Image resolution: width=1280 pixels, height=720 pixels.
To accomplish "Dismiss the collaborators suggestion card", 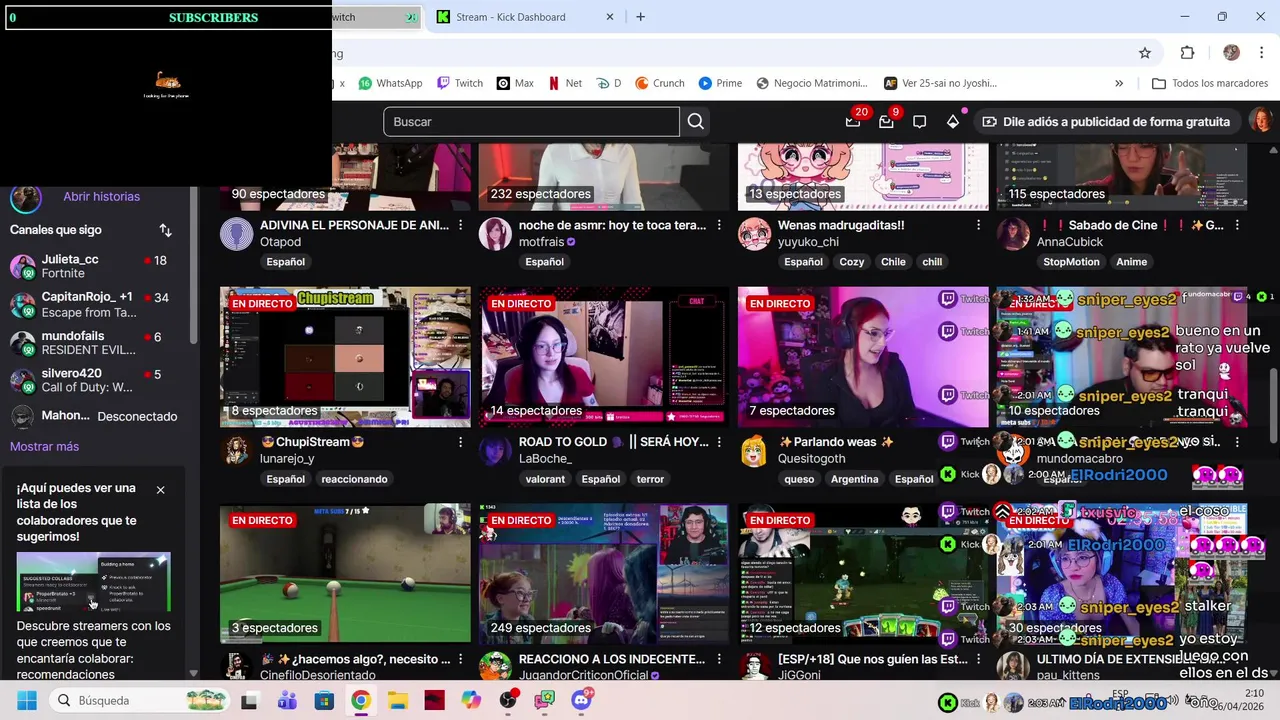I will [160, 490].
